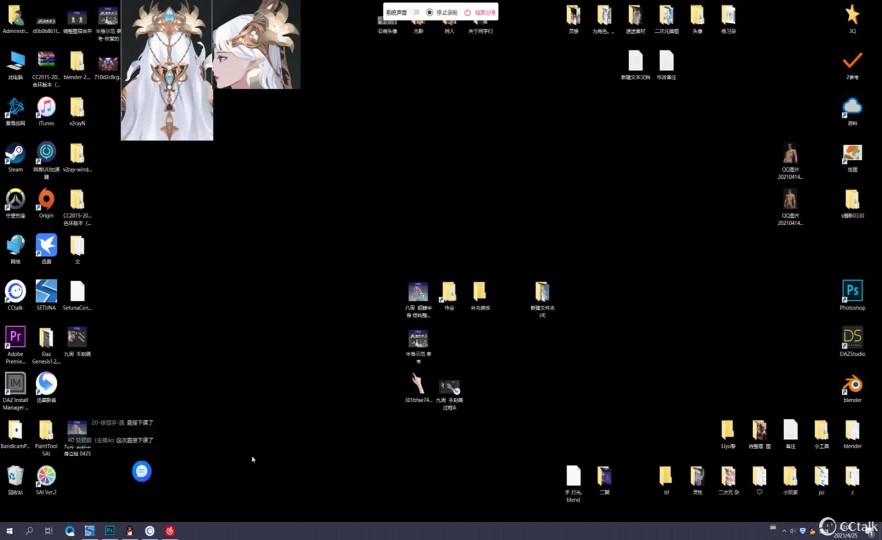Open taskbar search magnifier

29,530
